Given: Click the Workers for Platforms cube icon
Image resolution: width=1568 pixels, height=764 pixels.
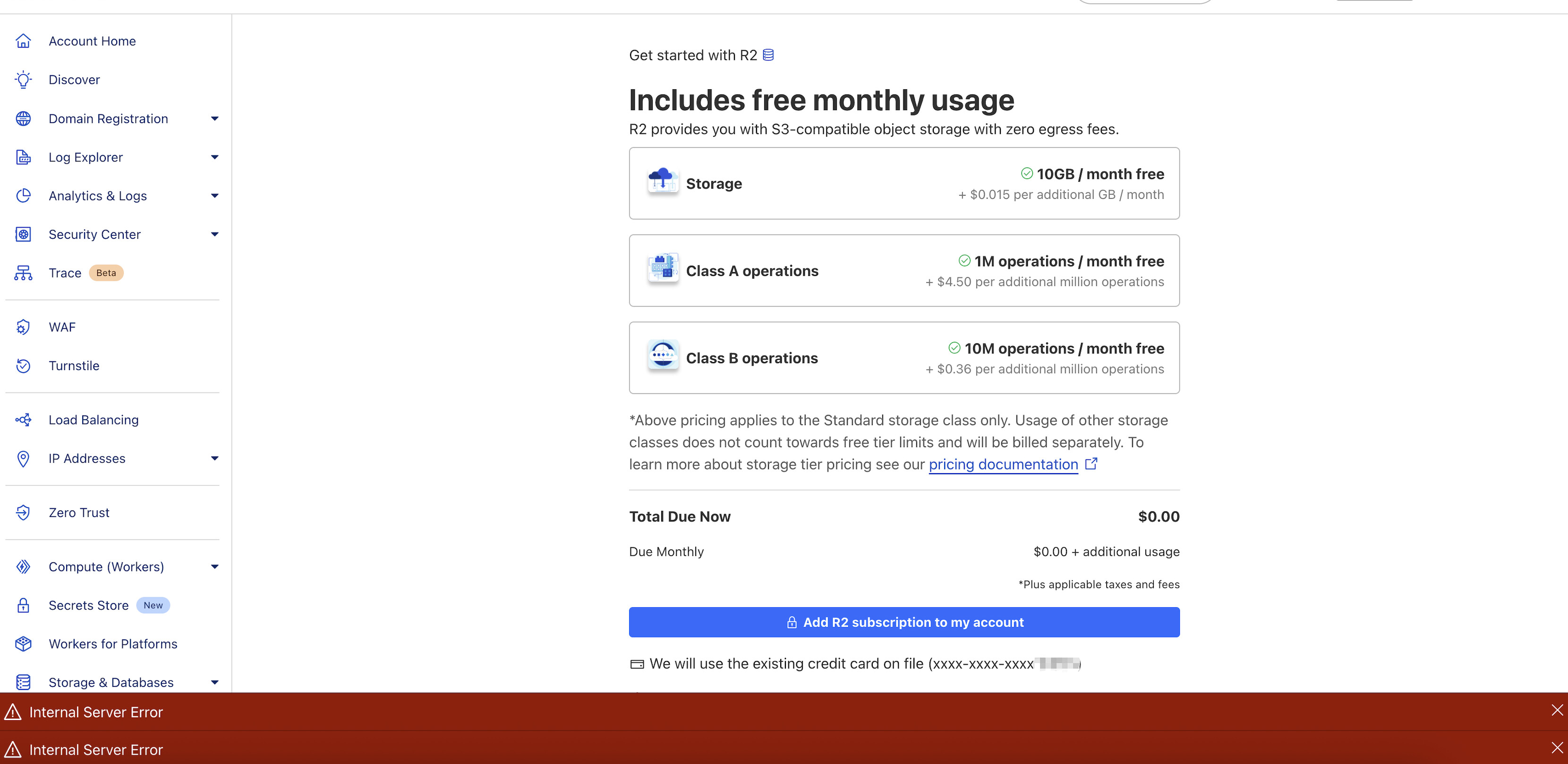Looking at the screenshot, I should pyautogui.click(x=23, y=644).
